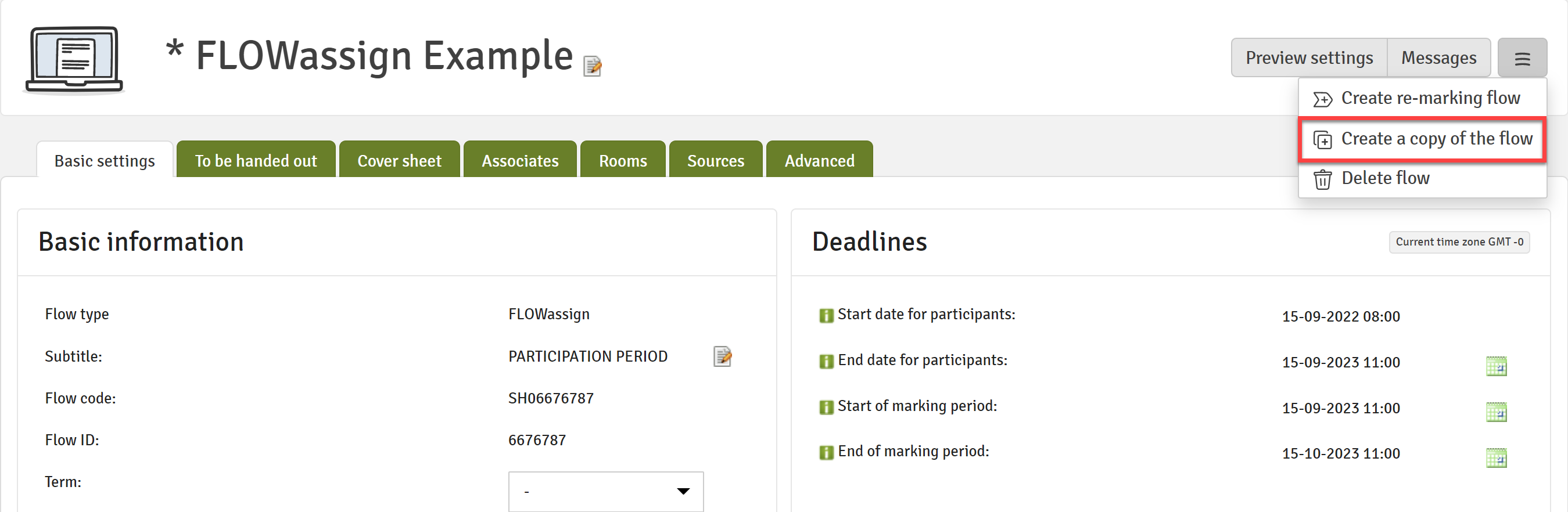Click the Messages button

(1438, 58)
